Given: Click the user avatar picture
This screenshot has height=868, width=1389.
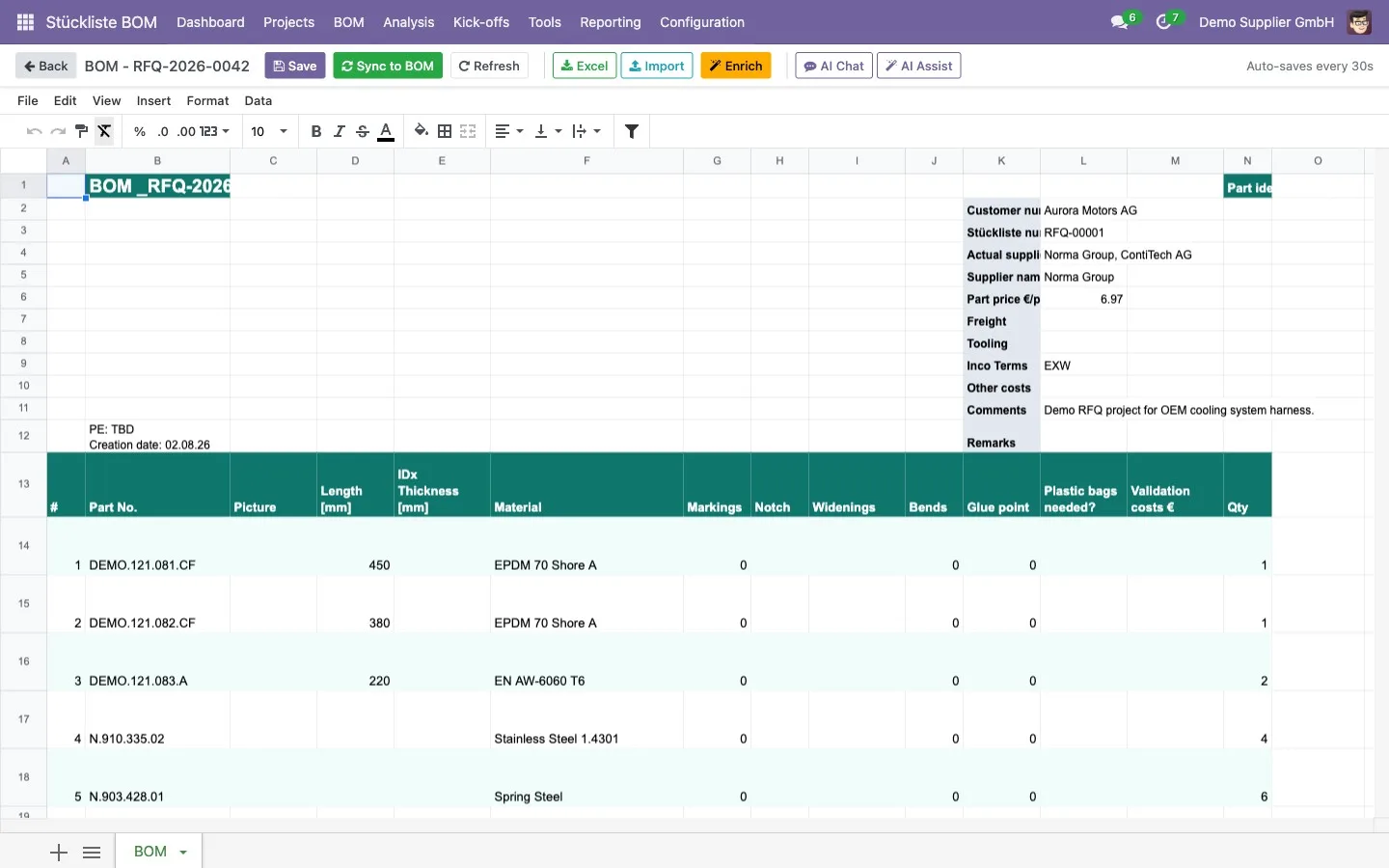Looking at the screenshot, I should [x=1359, y=22].
